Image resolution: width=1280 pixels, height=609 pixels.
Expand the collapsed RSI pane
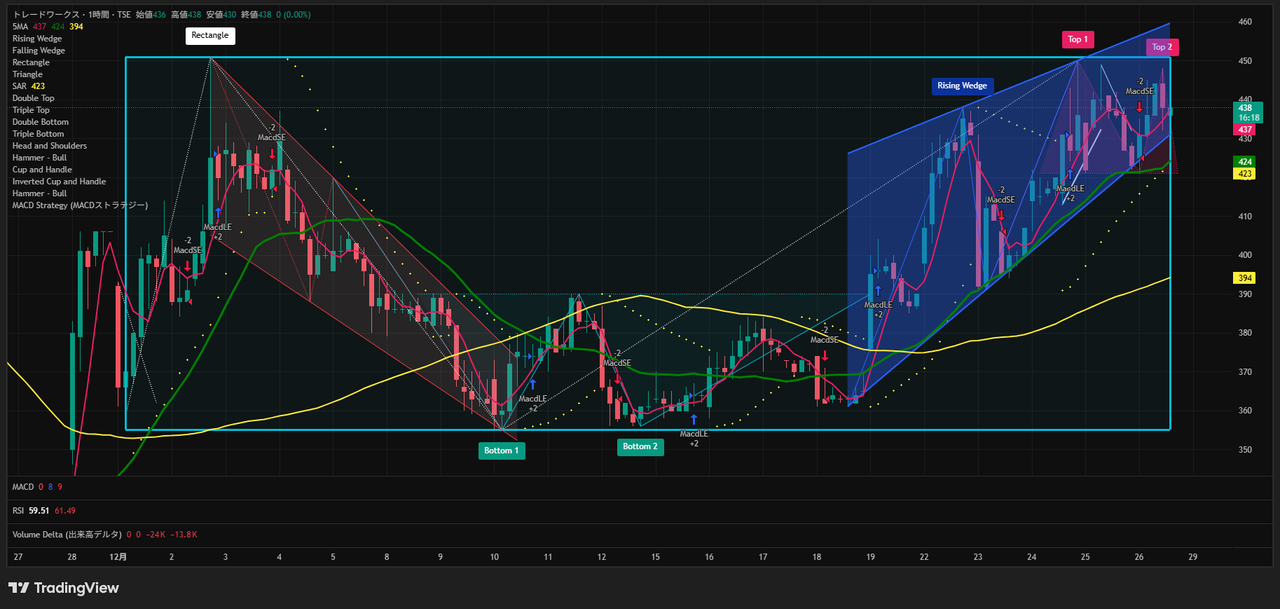pos(18,510)
